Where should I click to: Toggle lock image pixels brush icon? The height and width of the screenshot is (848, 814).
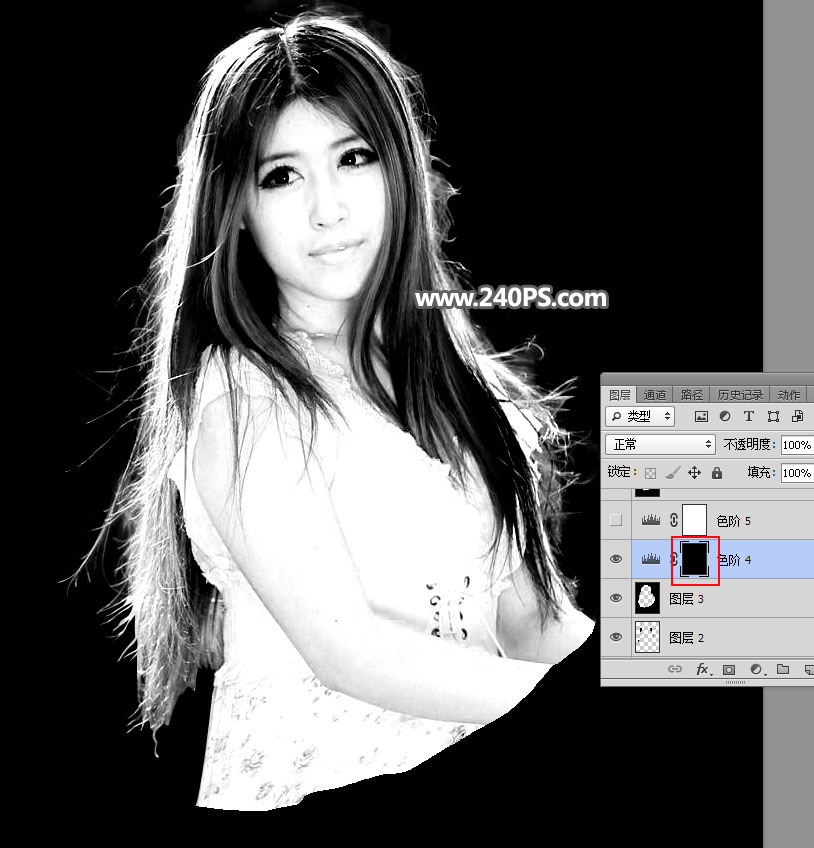[672, 473]
